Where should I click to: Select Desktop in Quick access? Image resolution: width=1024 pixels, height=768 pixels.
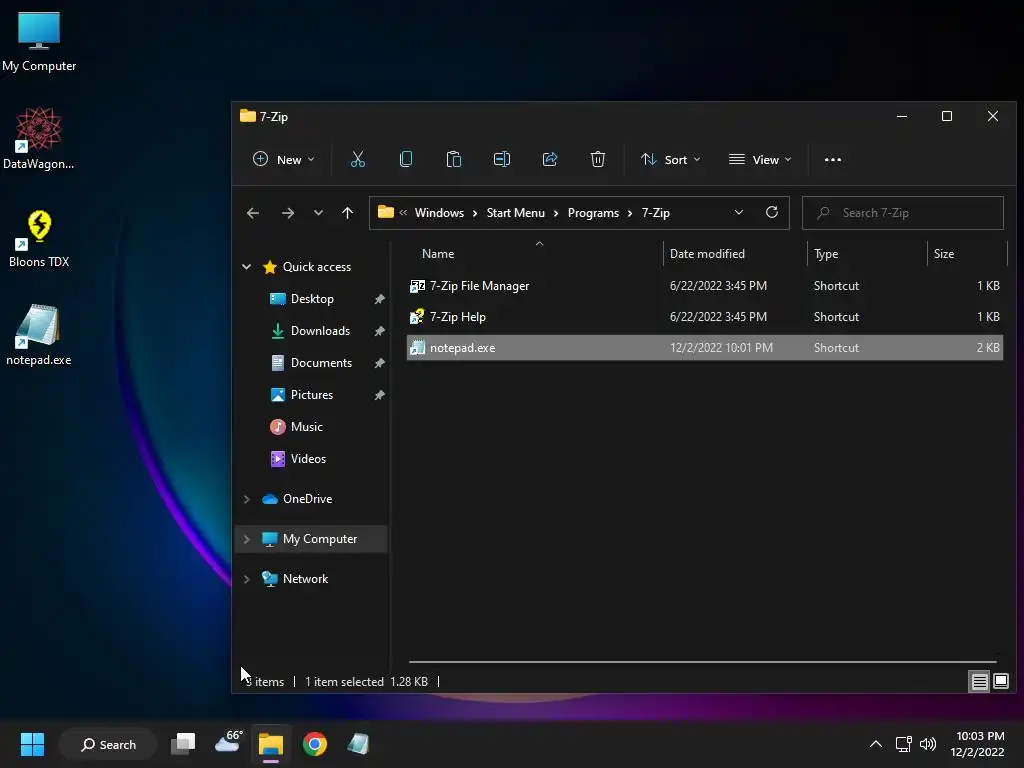(312, 299)
